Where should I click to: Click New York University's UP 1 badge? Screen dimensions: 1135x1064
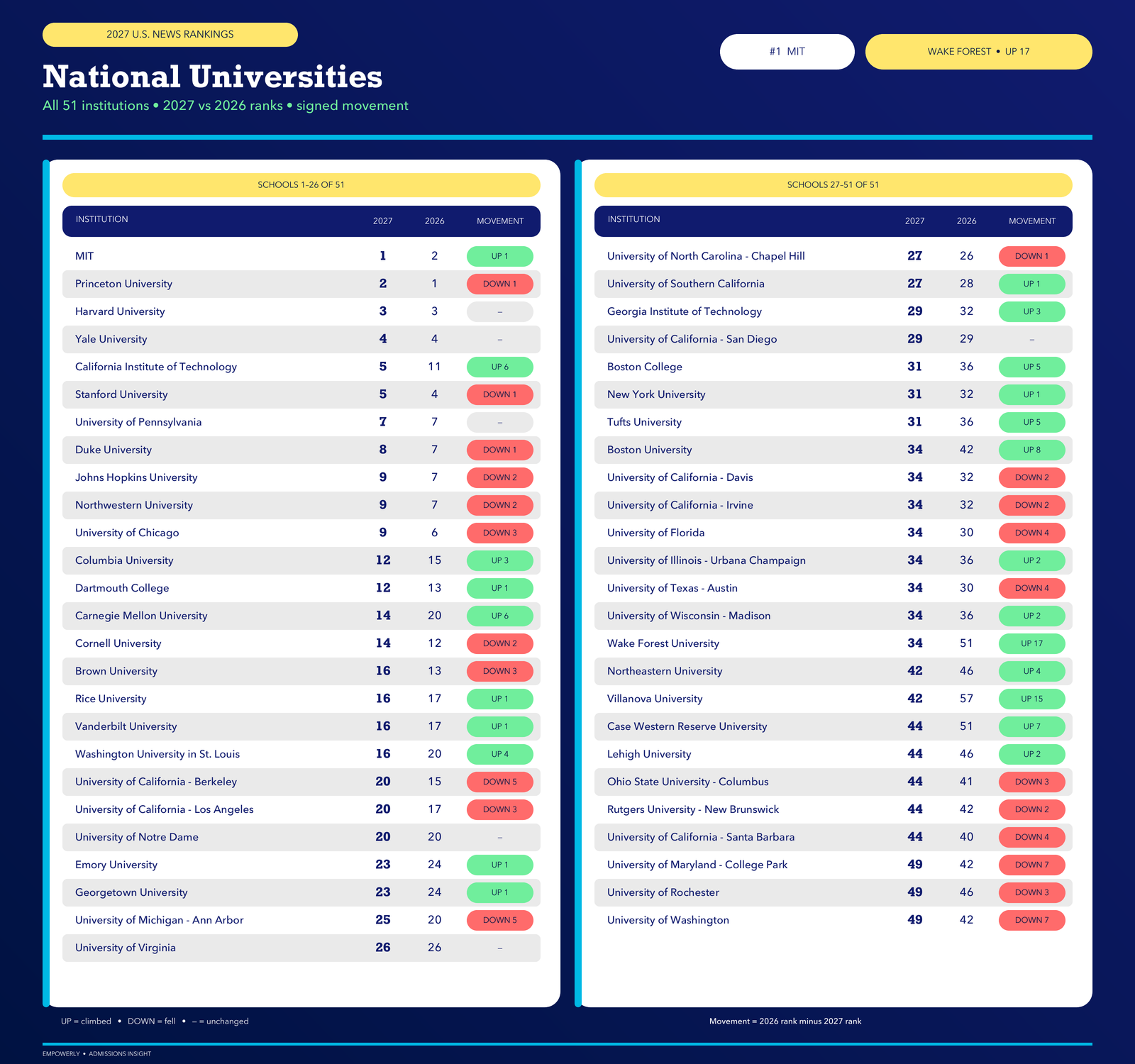click(1032, 394)
